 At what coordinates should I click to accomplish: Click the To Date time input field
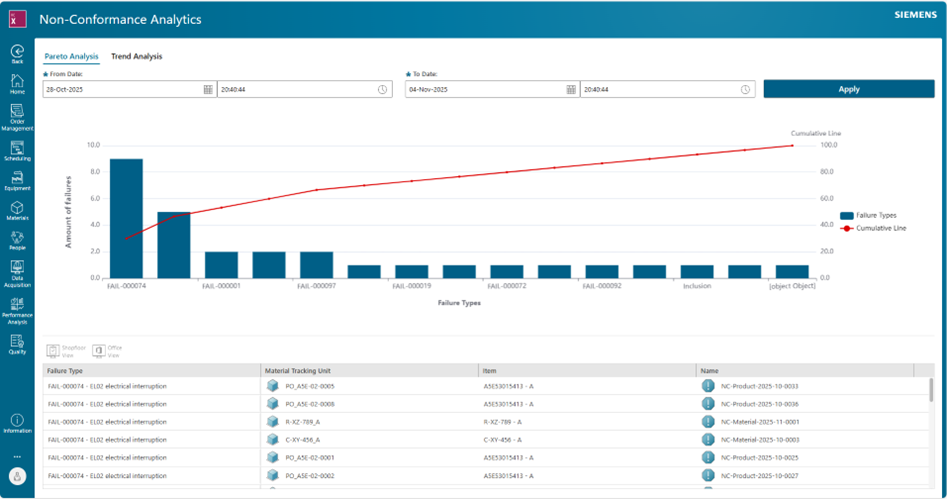click(658, 89)
